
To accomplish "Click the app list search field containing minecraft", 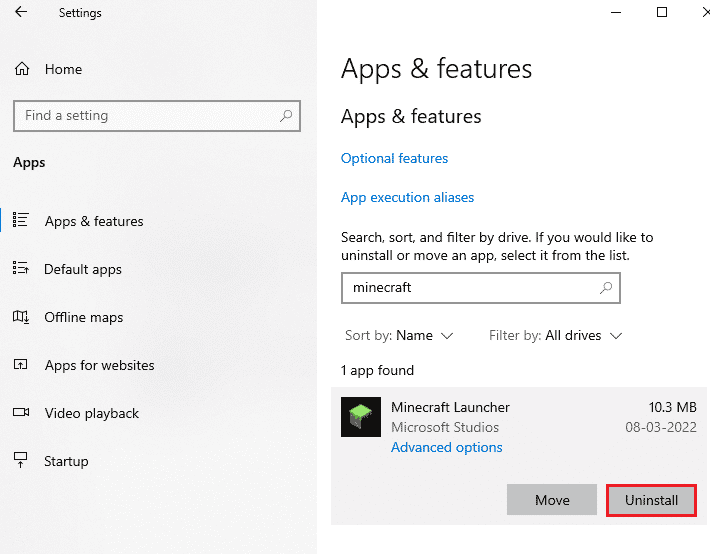I will [x=470, y=288].
